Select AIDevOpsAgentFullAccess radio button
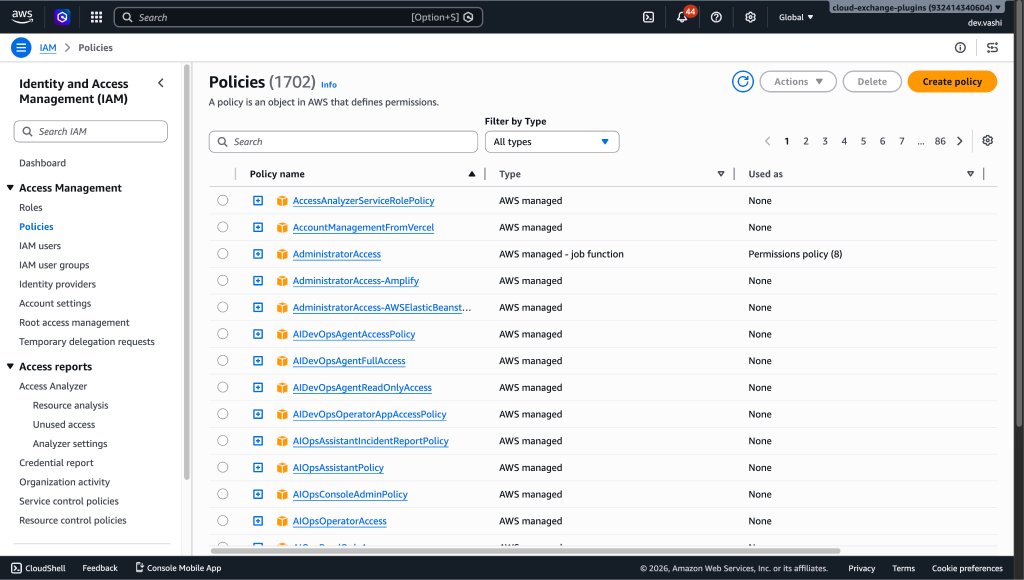 coord(223,361)
